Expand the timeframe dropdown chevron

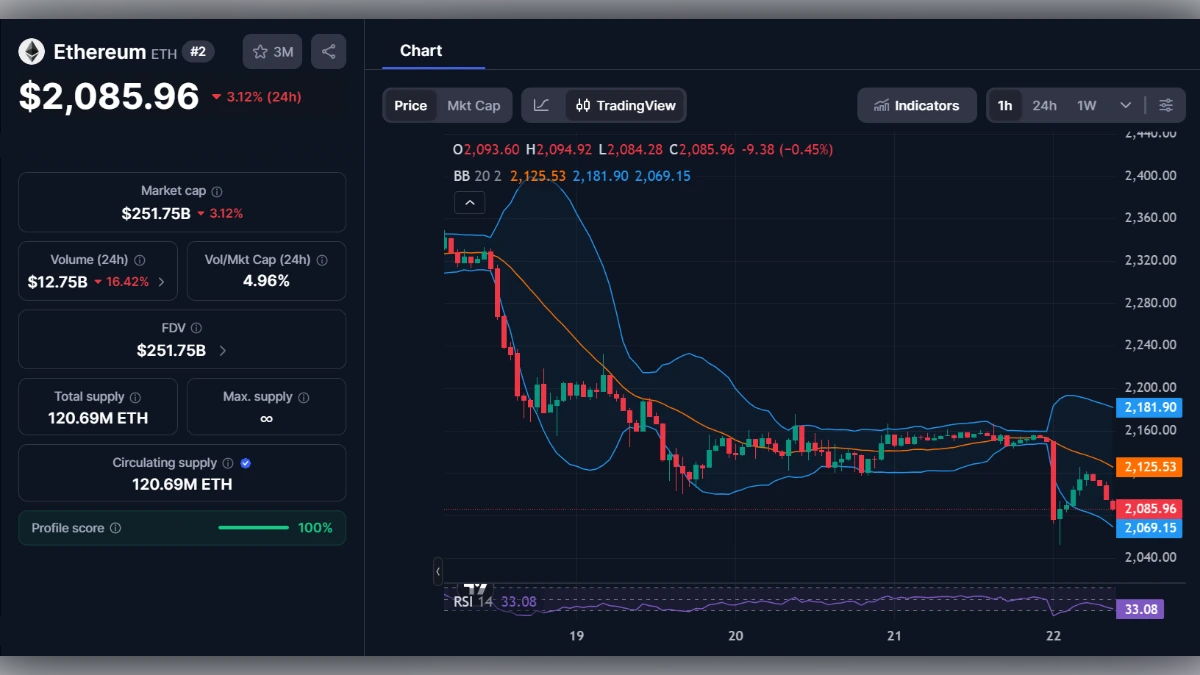(1124, 104)
